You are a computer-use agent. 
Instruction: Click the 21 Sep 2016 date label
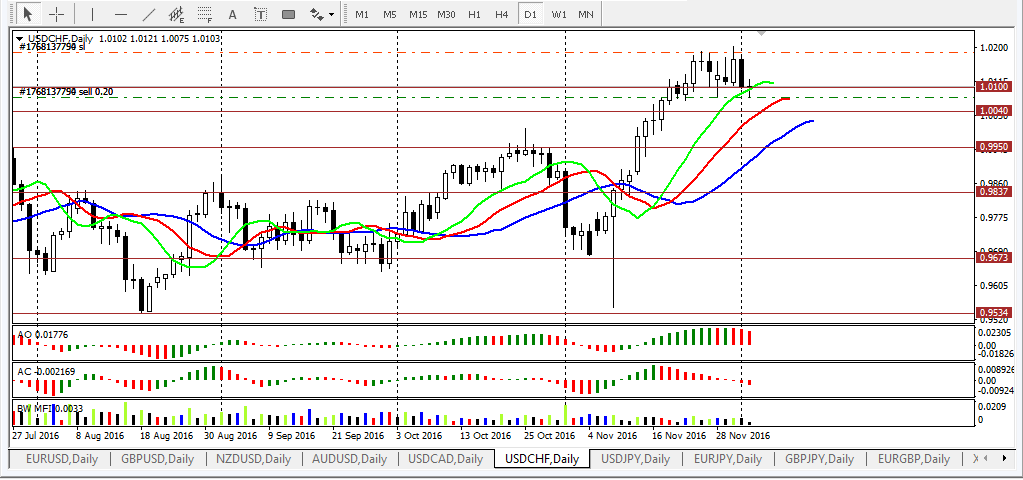[356, 435]
